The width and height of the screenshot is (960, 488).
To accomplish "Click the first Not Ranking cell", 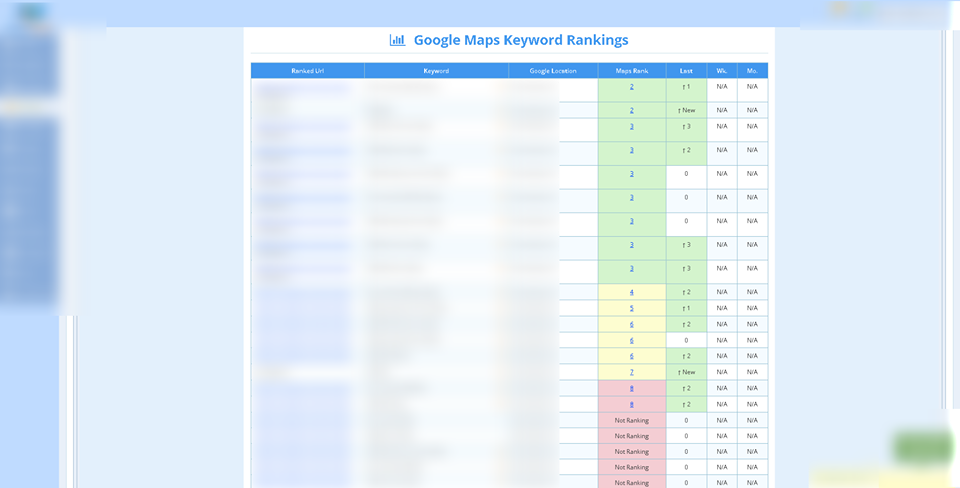I will (631, 420).
